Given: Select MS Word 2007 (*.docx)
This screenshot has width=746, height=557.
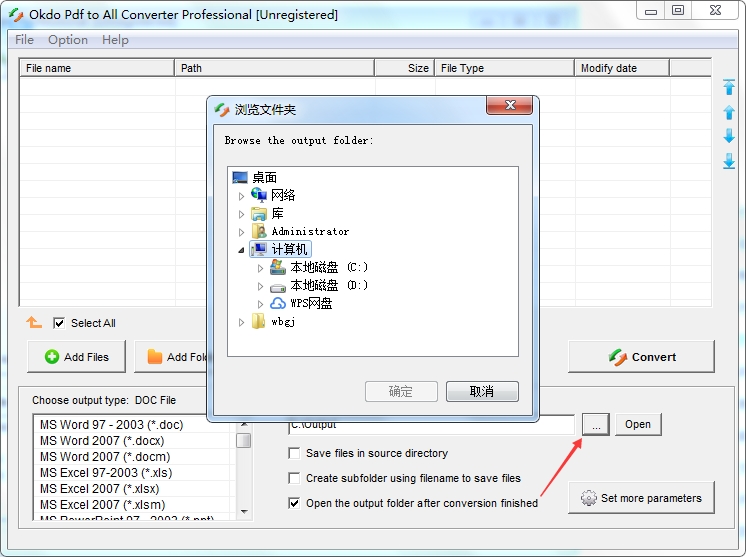Looking at the screenshot, I should [102, 440].
